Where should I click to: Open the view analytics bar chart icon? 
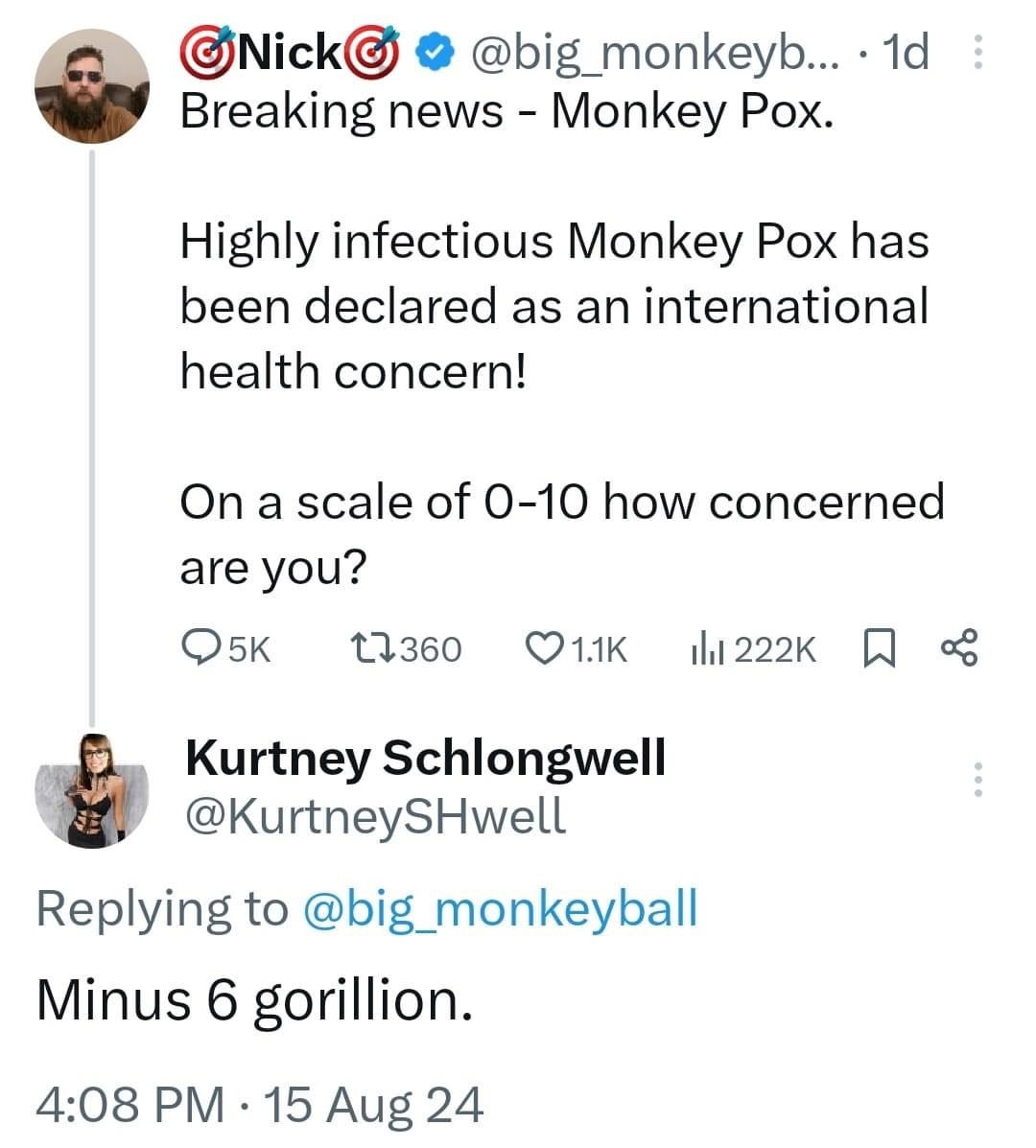[x=706, y=648]
